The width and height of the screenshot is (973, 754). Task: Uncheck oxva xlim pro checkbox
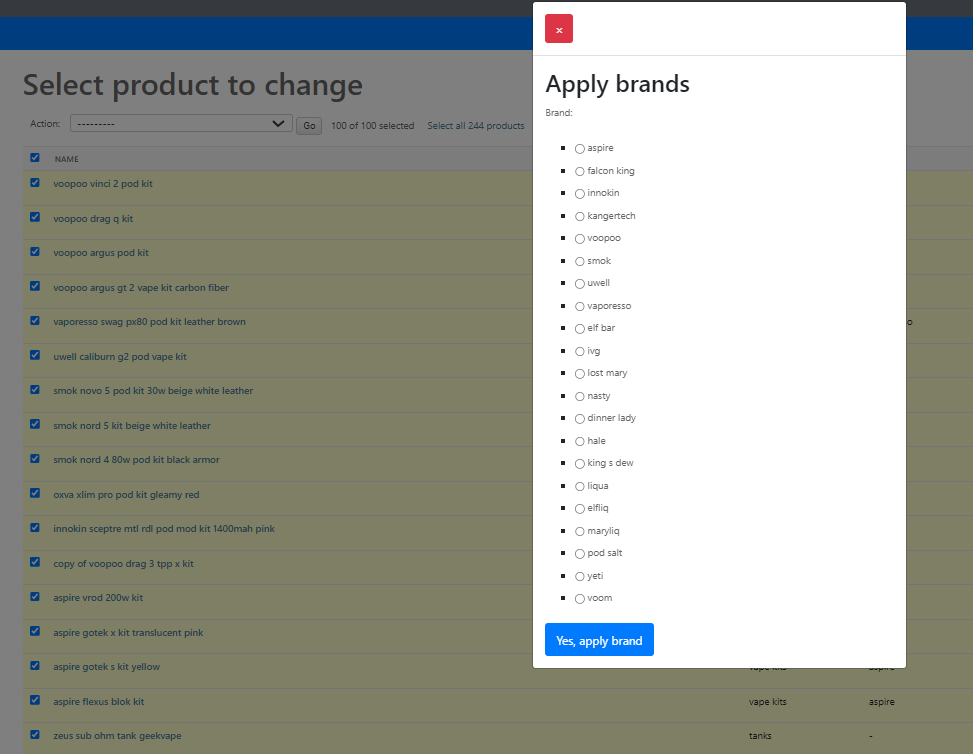pyautogui.click(x=35, y=493)
